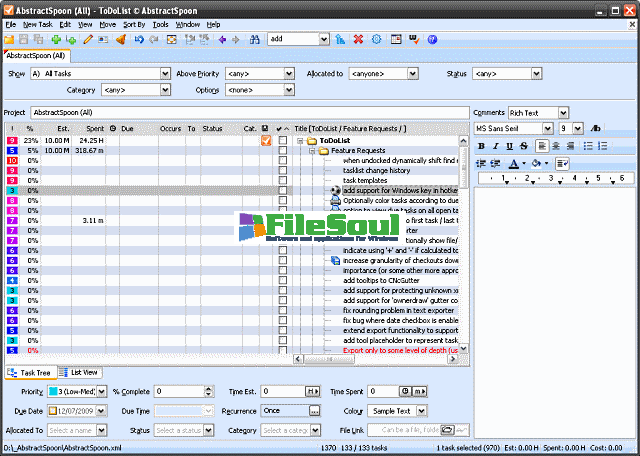Screen dimensions: 640x456
Task: Collapse the Feature Requests tree node
Action: 312,151
